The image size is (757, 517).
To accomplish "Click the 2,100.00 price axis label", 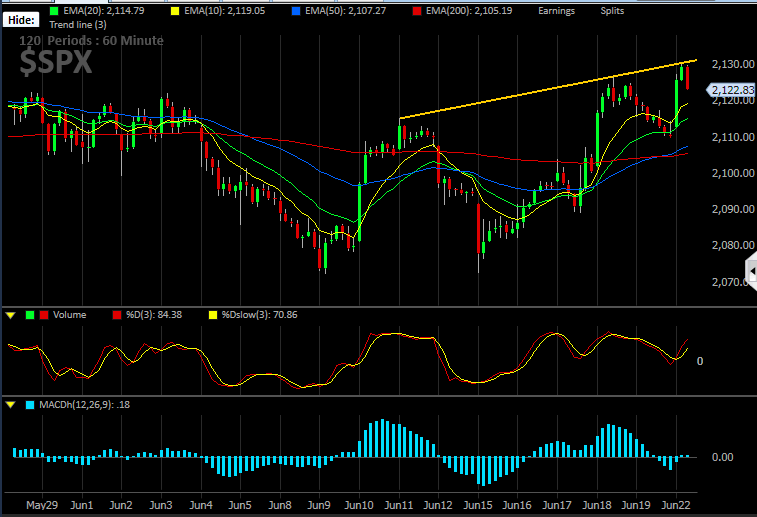I will point(733,173).
